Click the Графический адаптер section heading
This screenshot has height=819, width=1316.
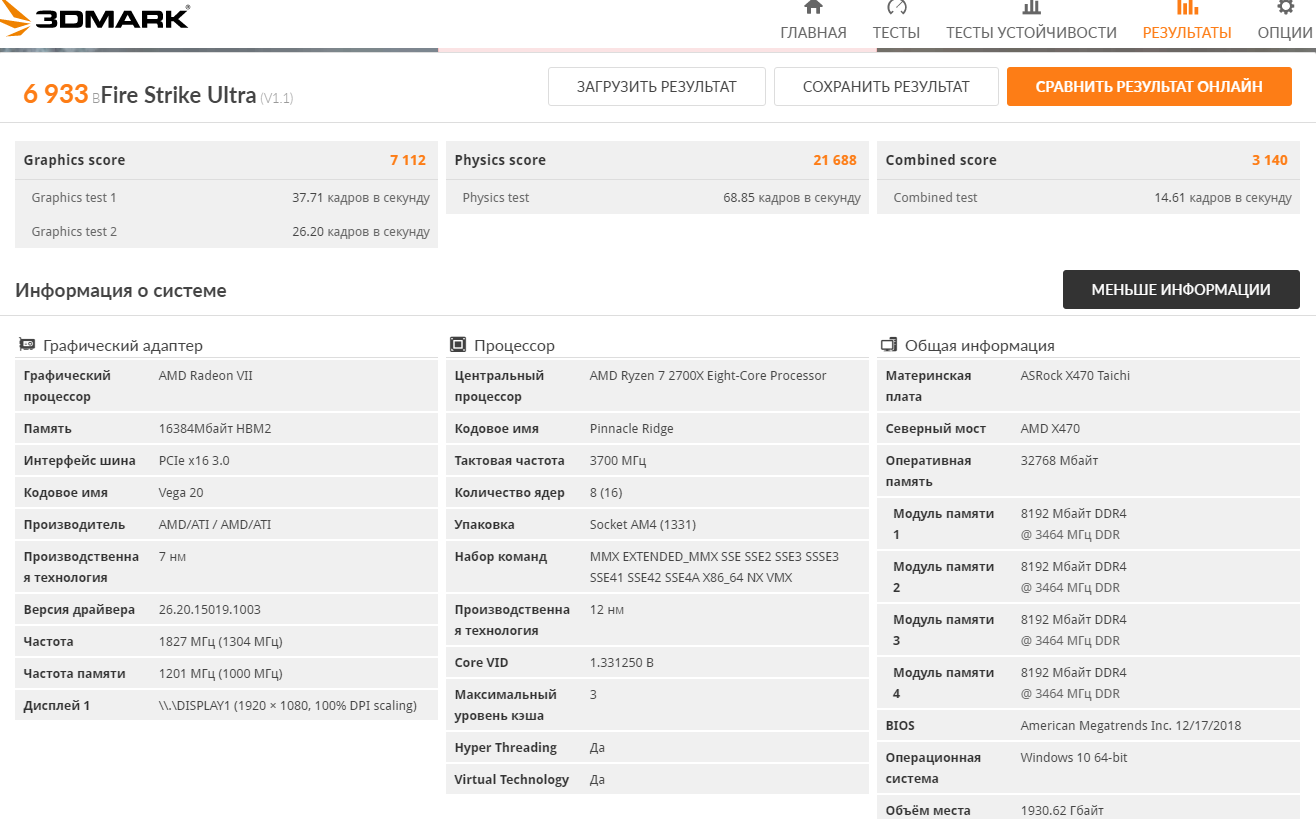click(123, 346)
